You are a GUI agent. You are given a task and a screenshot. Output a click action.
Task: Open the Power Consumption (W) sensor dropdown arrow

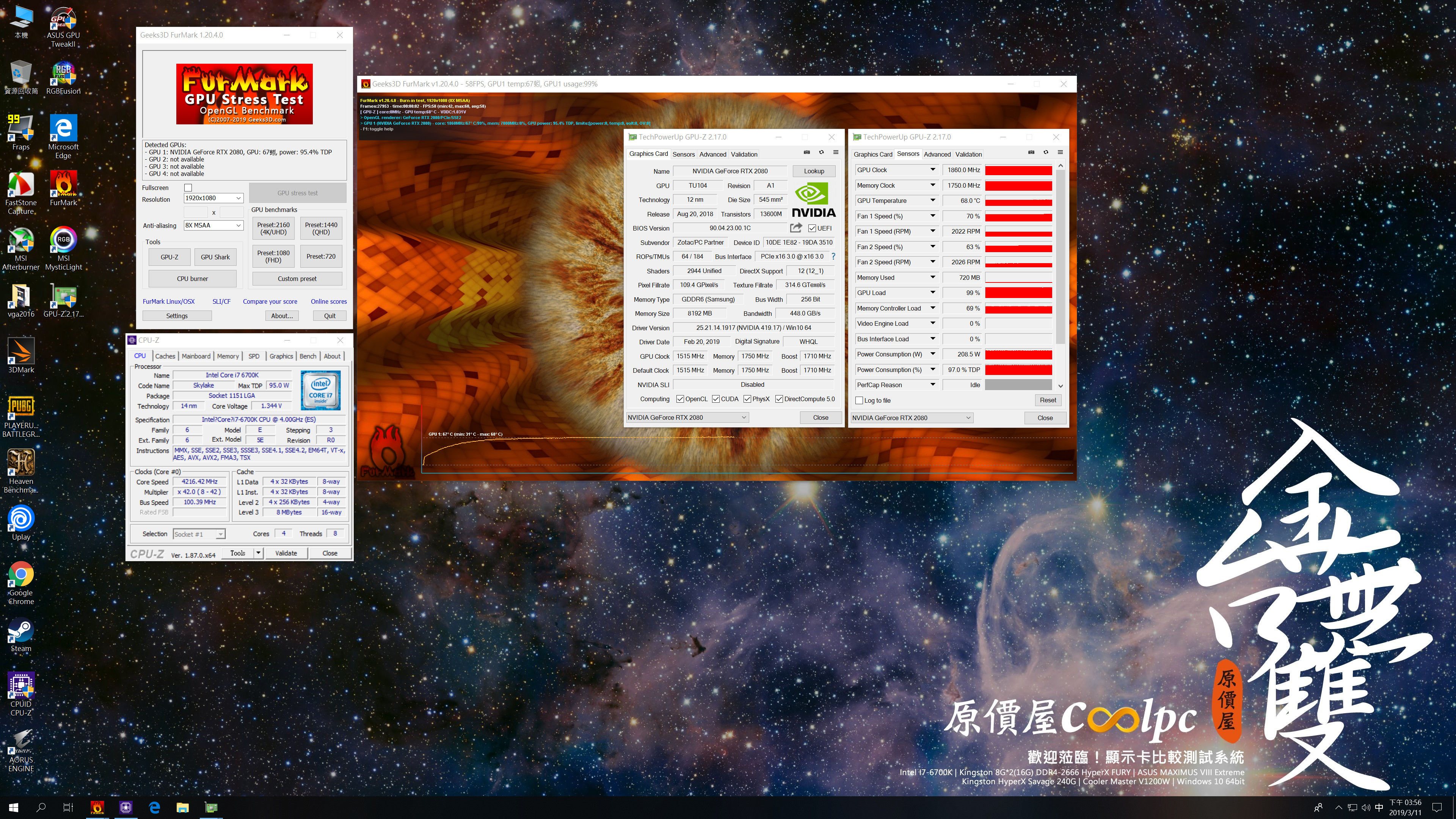coord(933,355)
